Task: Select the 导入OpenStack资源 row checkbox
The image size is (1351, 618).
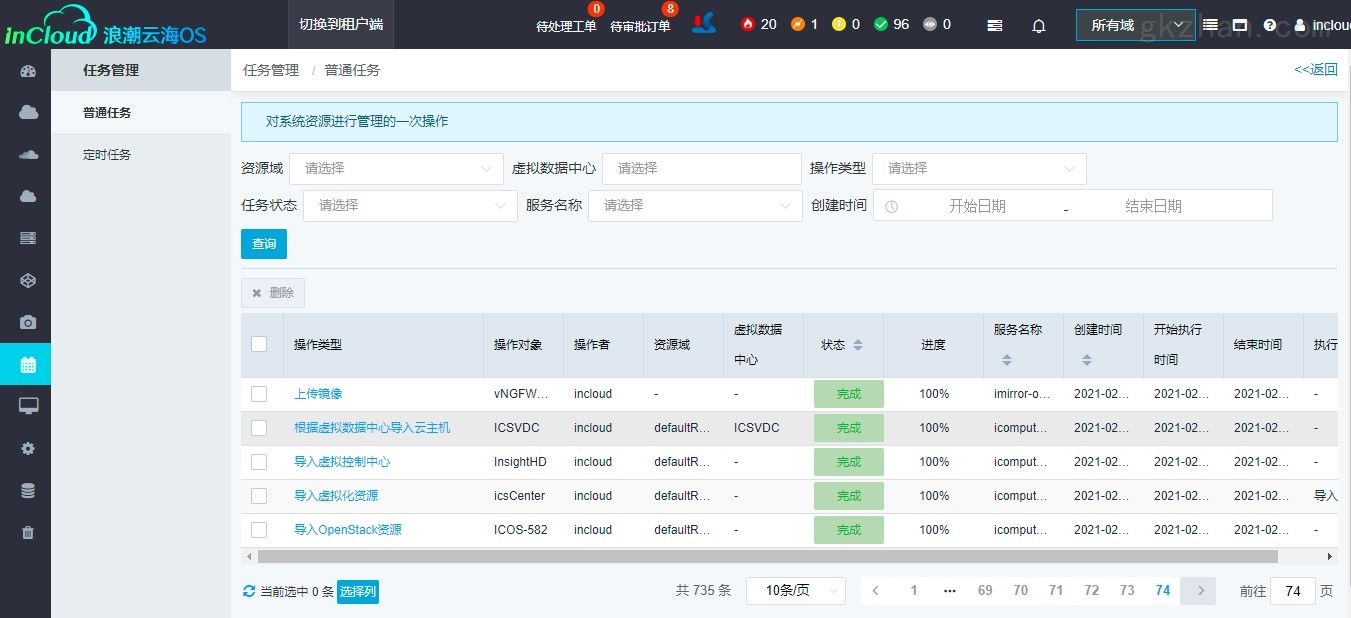Action: click(259, 530)
